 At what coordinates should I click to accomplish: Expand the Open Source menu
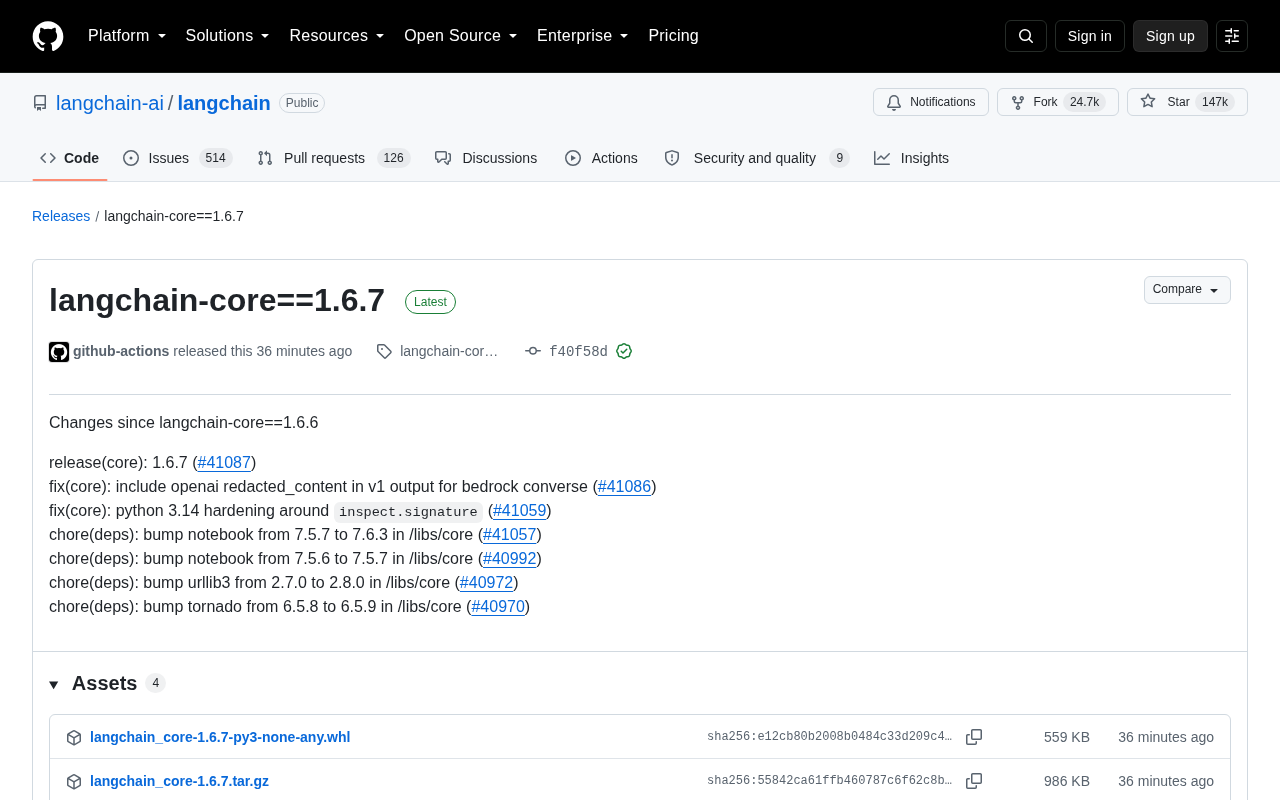coord(461,36)
